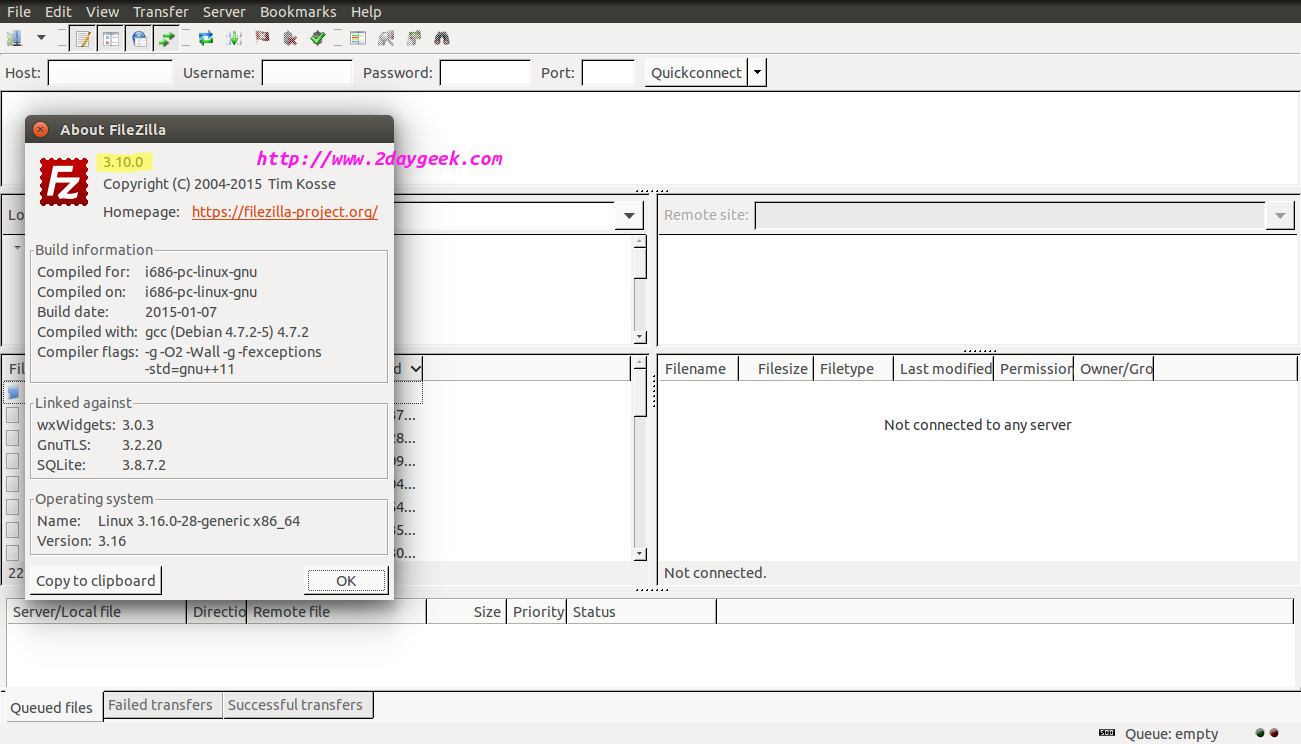
Task: Focus the Host input field
Action: (x=110, y=73)
